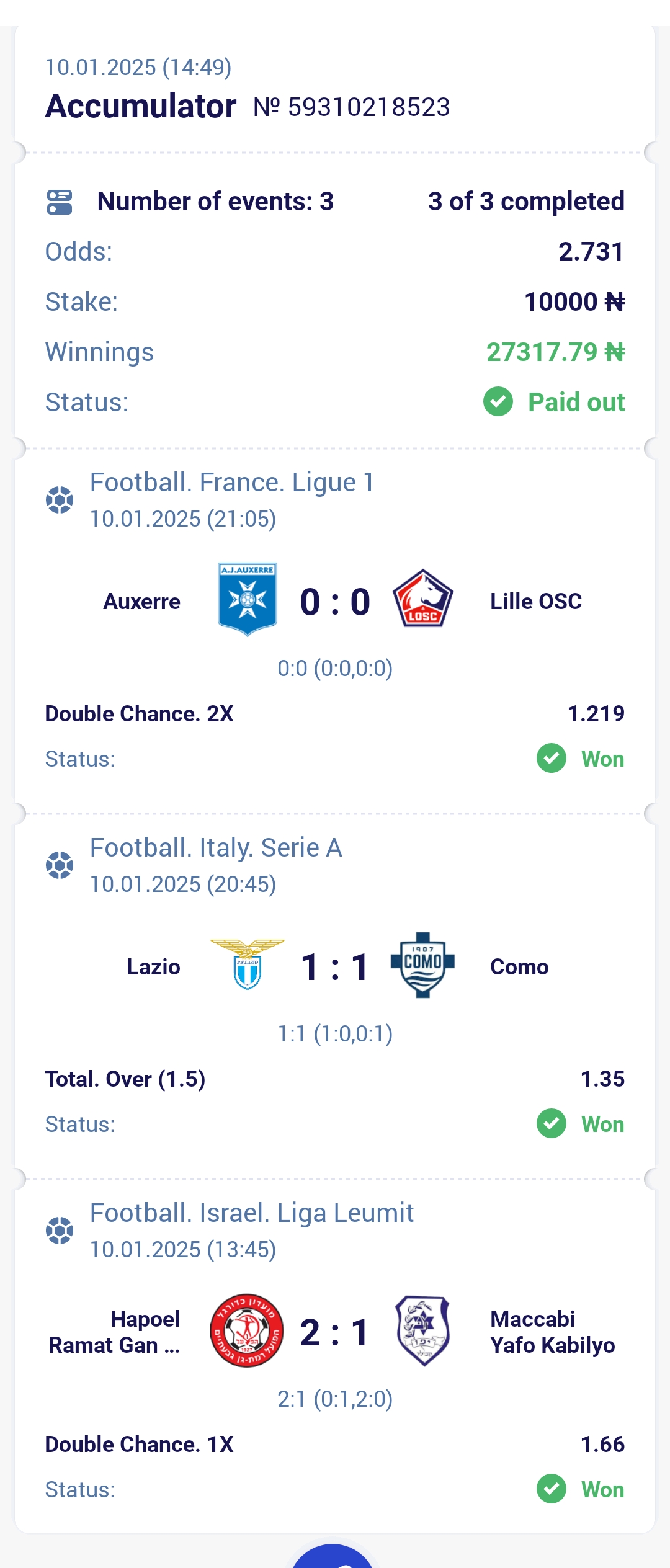Click the Lille OSC club logo
Image resolution: width=670 pixels, height=1568 pixels.
423,599
